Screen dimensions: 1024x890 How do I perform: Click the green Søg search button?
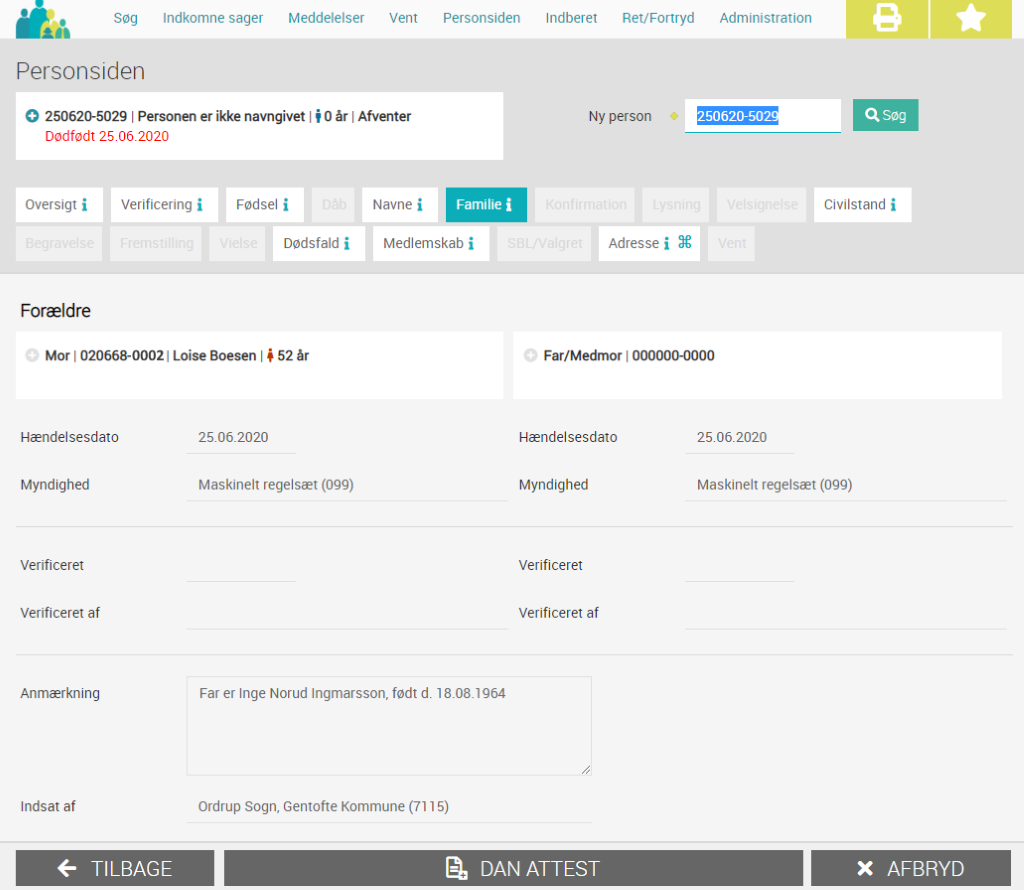886,115
